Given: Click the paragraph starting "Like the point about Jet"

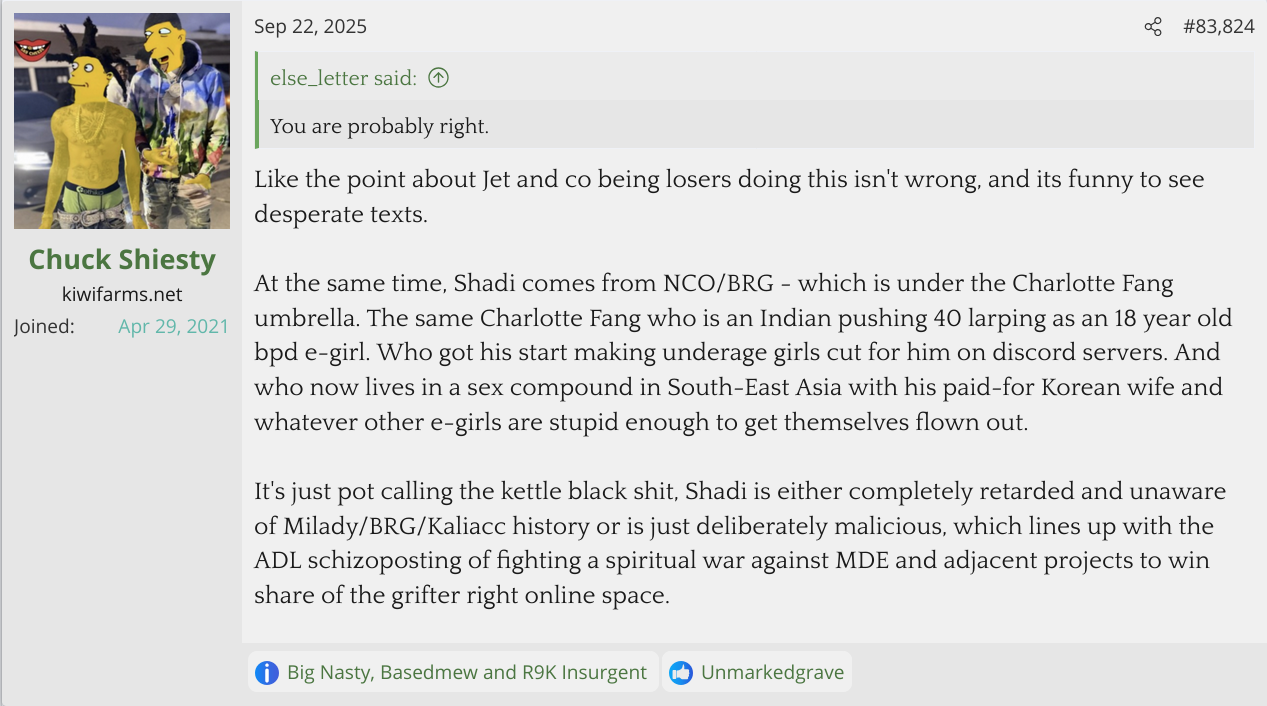Looking at the screenshot, I should click(x=728, y=196).
